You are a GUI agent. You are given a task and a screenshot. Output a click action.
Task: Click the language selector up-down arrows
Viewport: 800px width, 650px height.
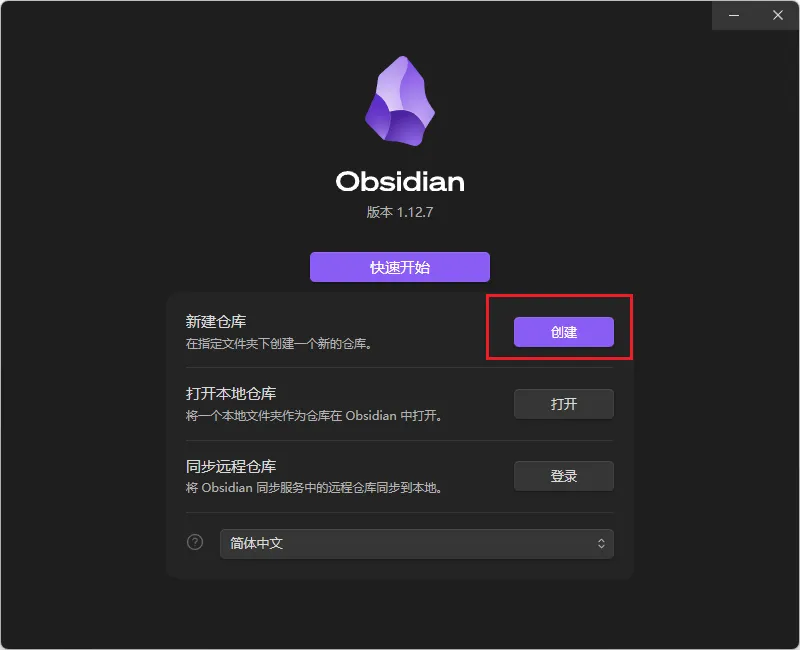[x=601, y=543]
